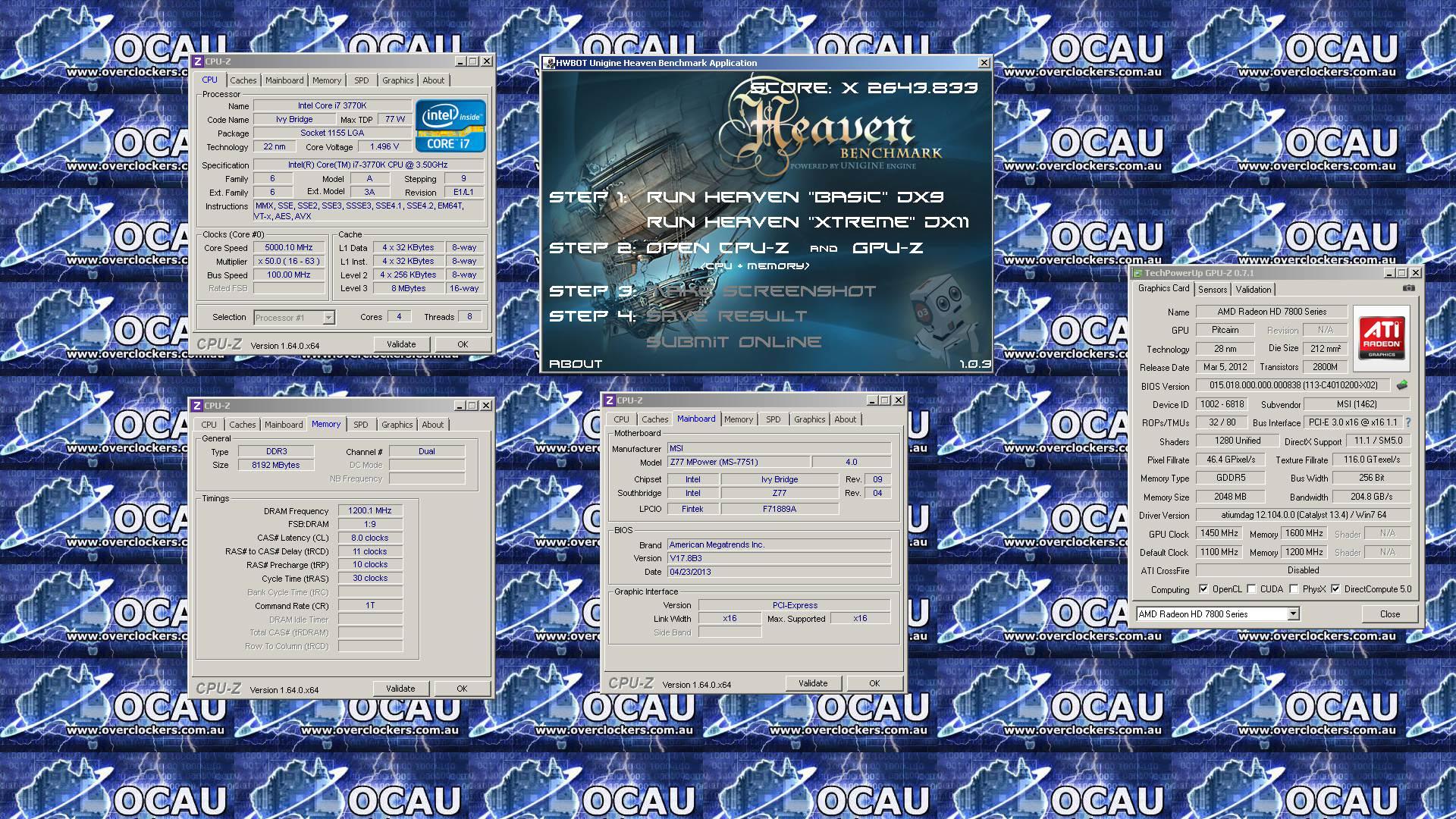The width and height of the screenshot is (1456, 819).
Task: Toggle the CUDA checkbox in GPU-Z
Action: (1251, 589)
